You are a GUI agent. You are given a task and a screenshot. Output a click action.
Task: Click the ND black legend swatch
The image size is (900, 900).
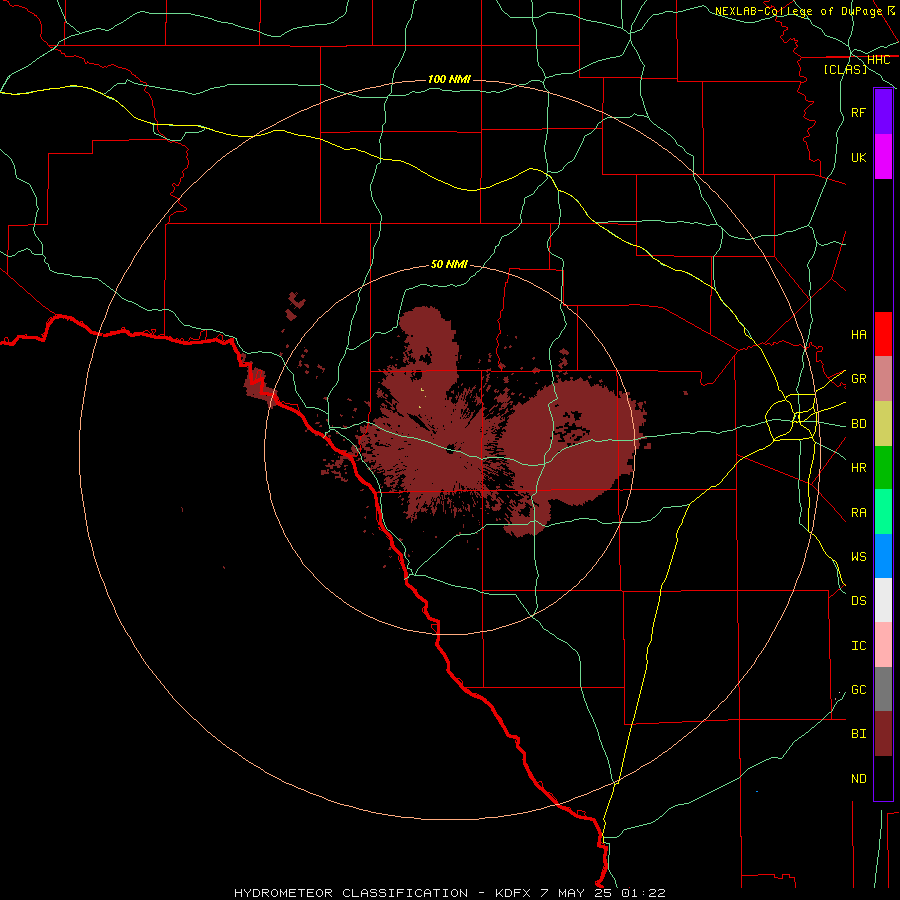point(883,778)
